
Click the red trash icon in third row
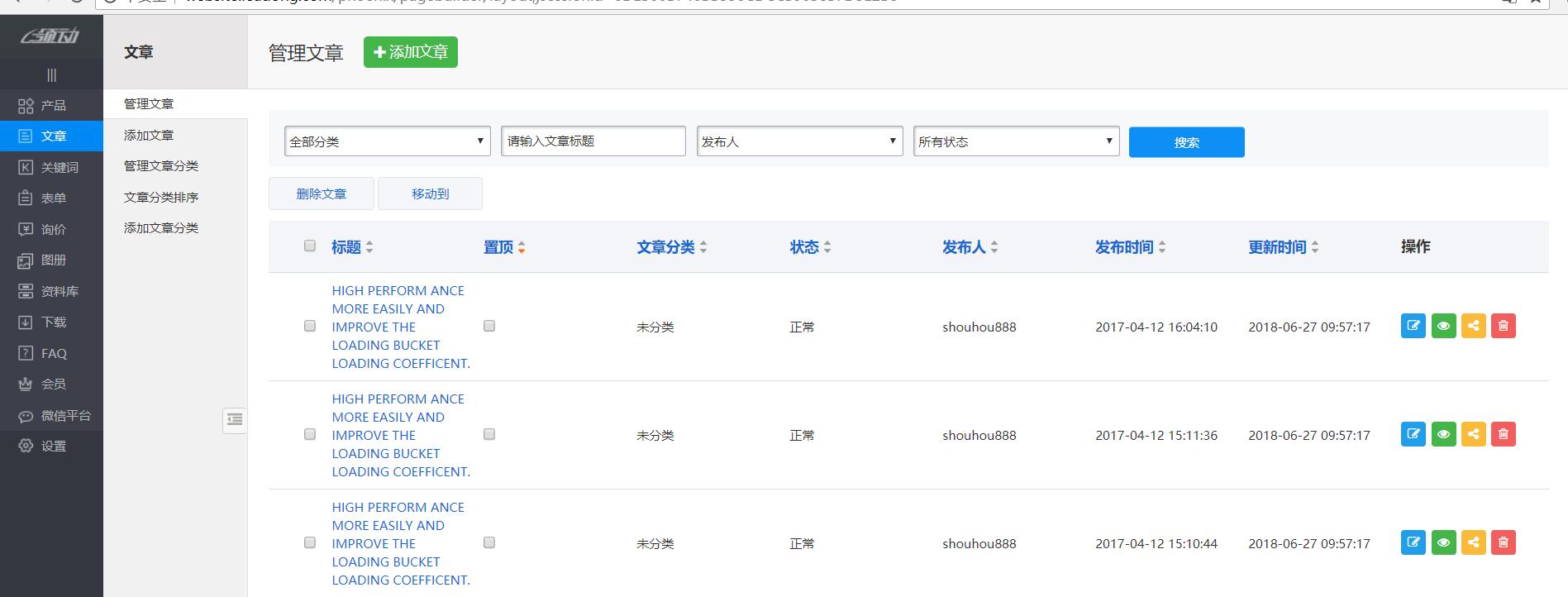tap(1503, 542)
